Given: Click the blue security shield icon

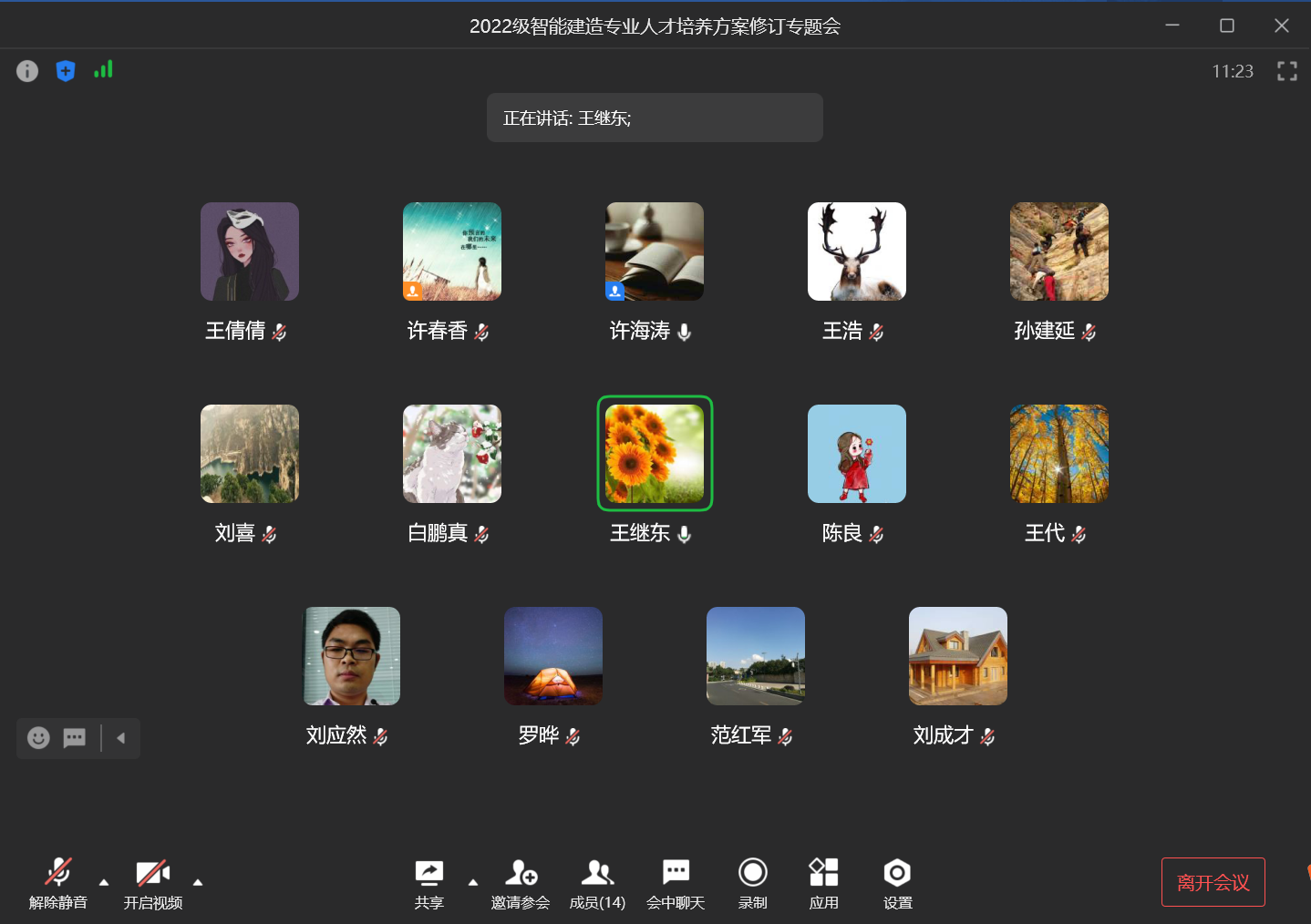Looking at the screenshot, I should tap(66, 71).
